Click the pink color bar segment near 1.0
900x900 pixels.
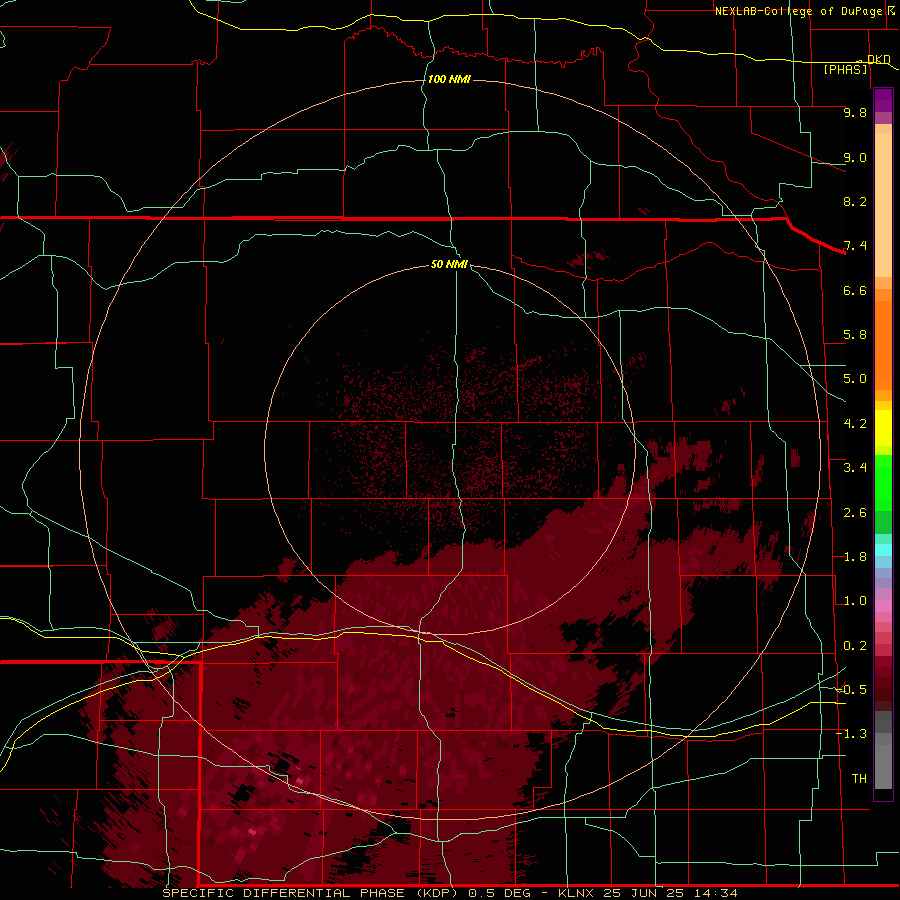tap(883, 606)
